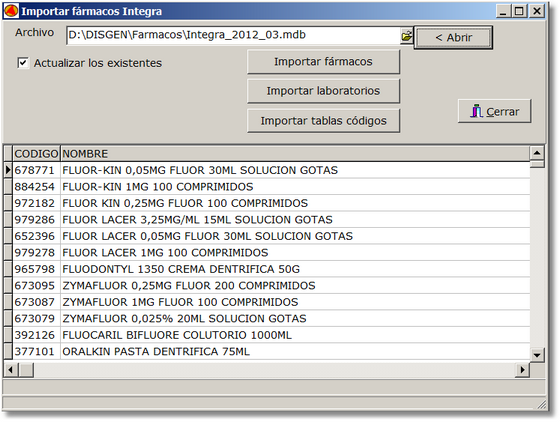Click the folder browse icon beside file path

pos(406,36)
